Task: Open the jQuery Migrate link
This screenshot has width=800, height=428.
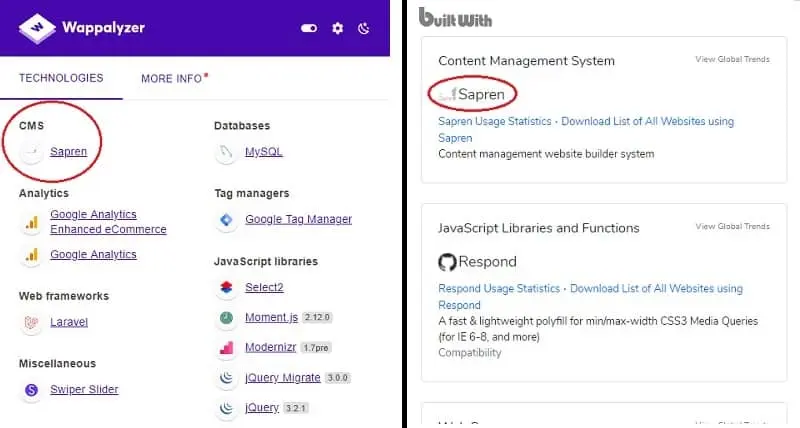Action: click(x=283, y=377)
